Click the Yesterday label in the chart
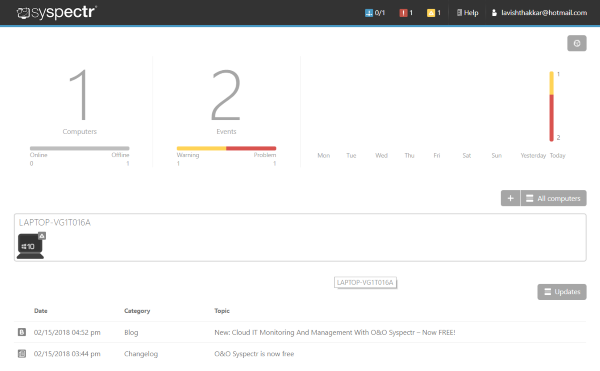 pos(533,155)
